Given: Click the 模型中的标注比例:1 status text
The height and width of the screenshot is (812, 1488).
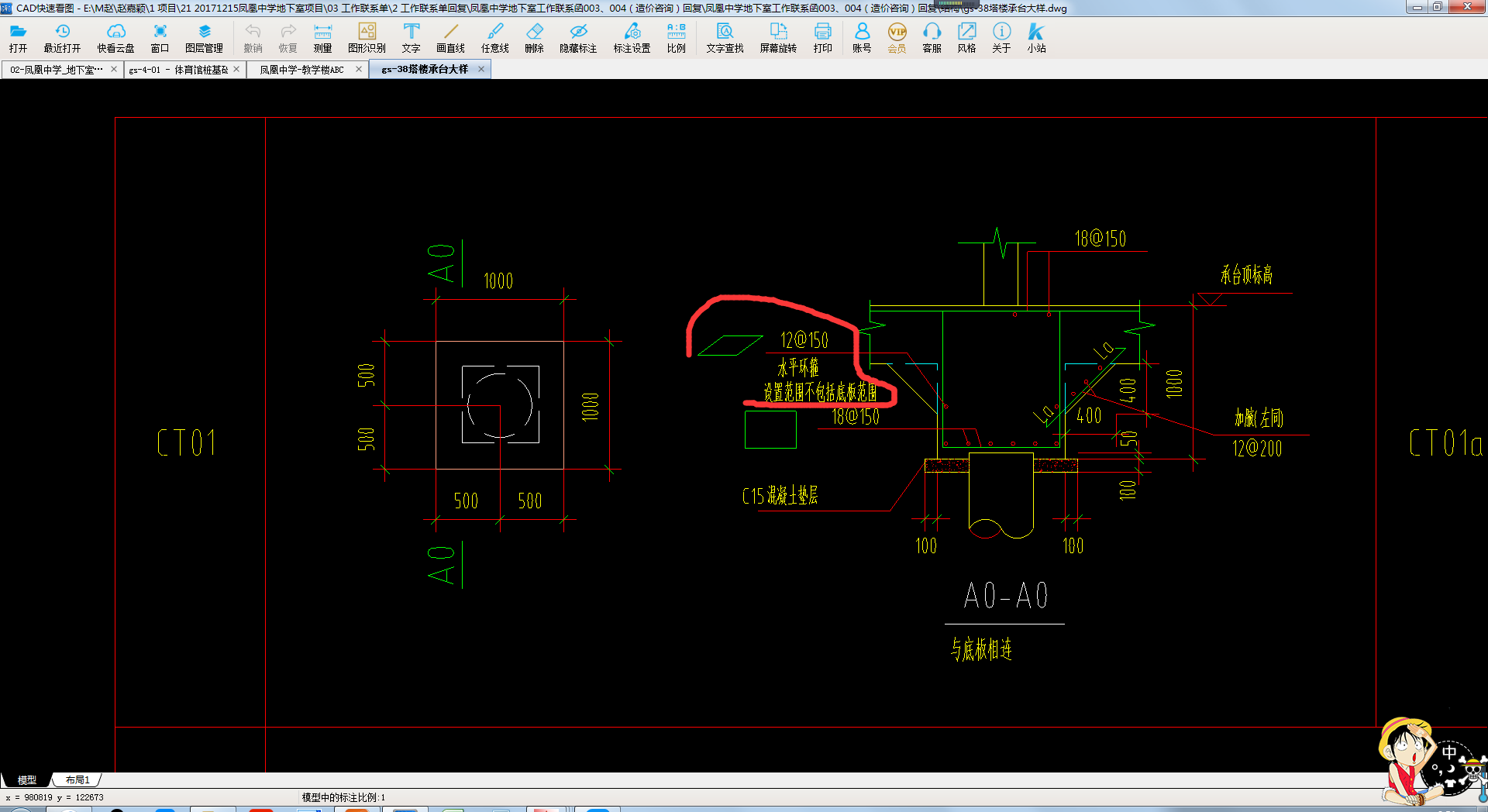Looking at the screenshot, I should (343, 797).
